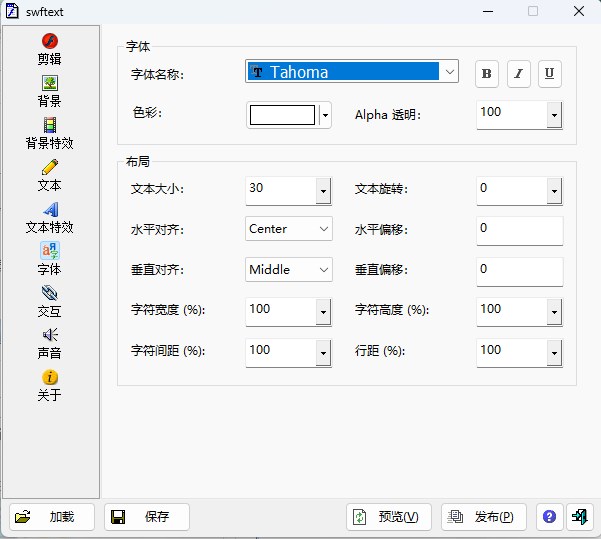Click the exit door icon button
This screenshot has height=539, width=601.
(580, 517)
